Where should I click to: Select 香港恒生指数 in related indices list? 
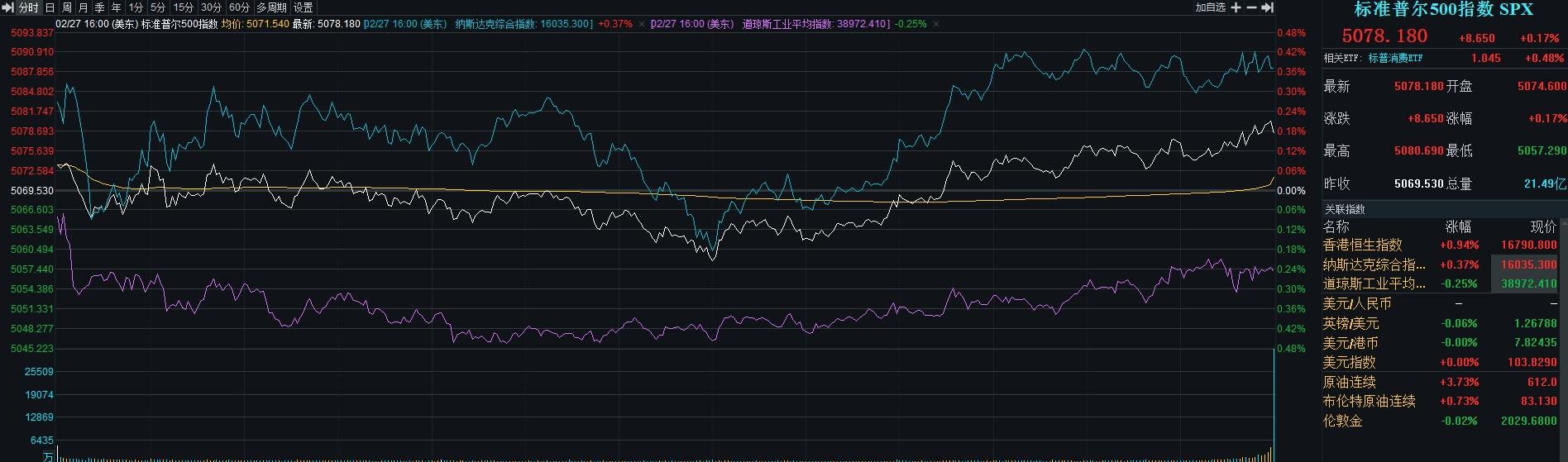(x=1362, y=245)
